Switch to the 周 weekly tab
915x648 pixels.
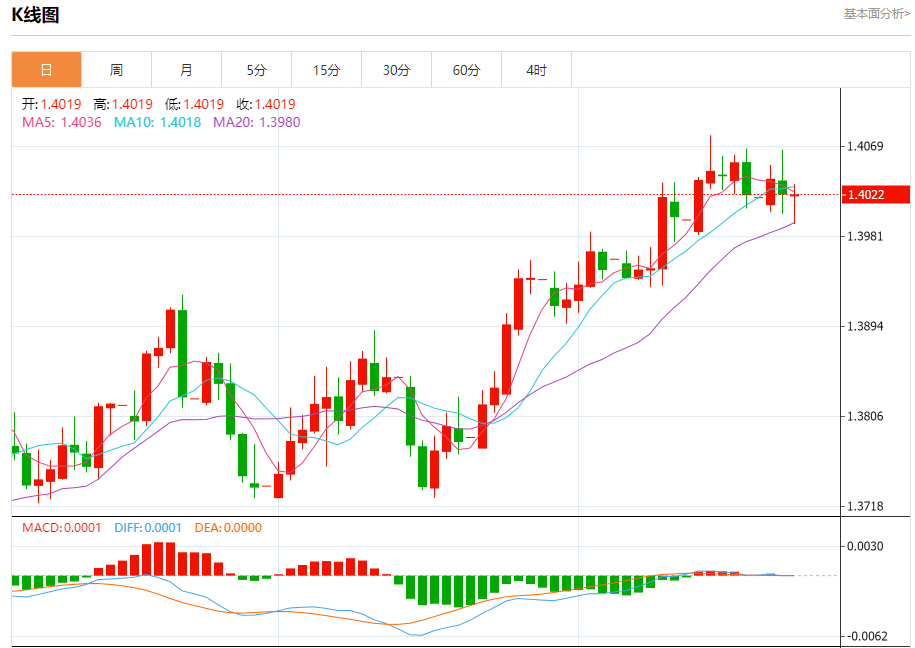116,70
